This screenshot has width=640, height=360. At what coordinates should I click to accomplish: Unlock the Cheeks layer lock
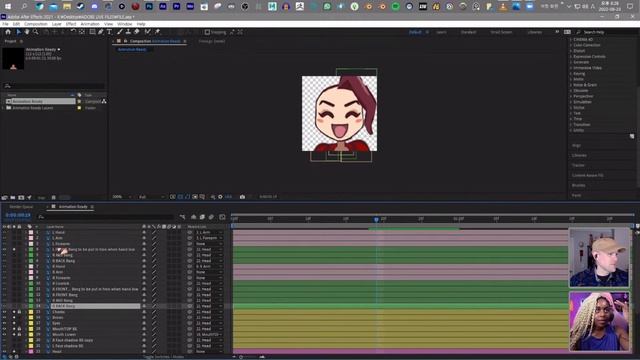coord(19,312)
